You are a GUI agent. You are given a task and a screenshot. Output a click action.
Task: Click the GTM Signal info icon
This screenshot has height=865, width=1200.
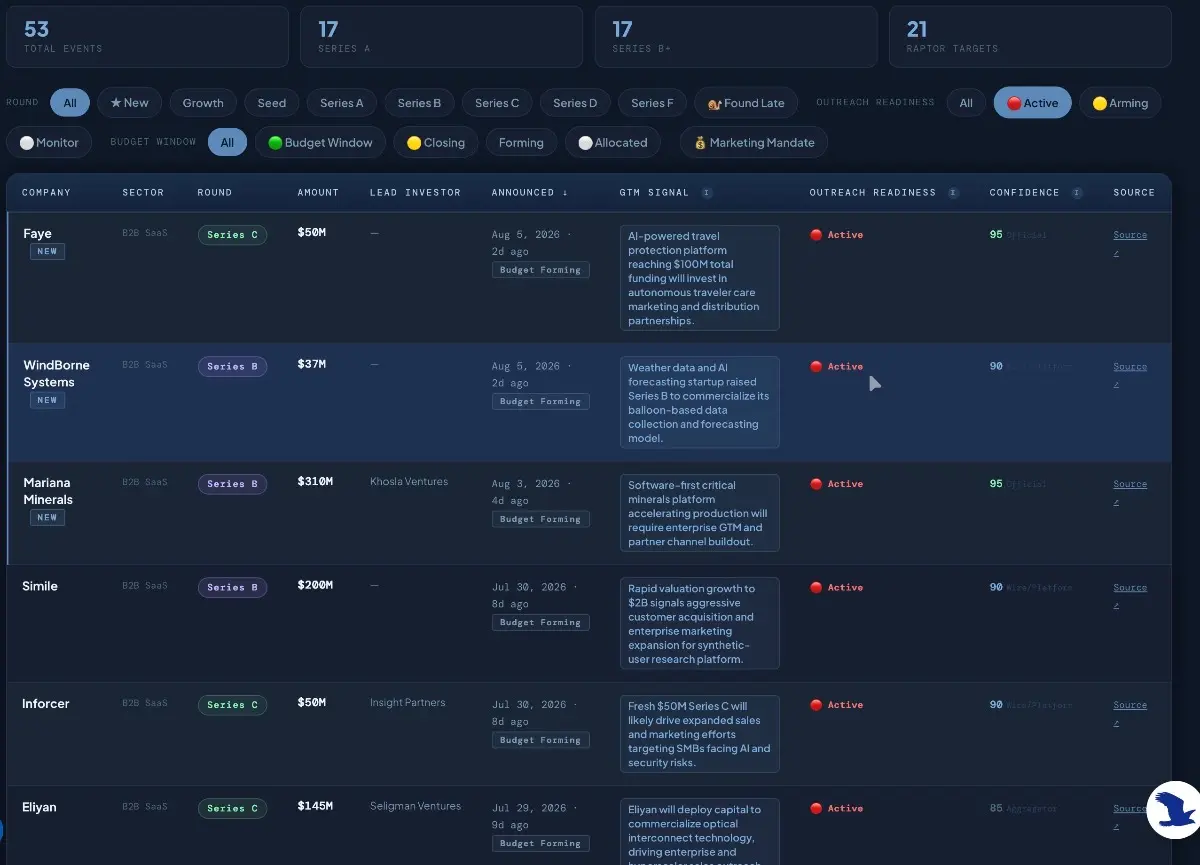[x=707, y=193]
